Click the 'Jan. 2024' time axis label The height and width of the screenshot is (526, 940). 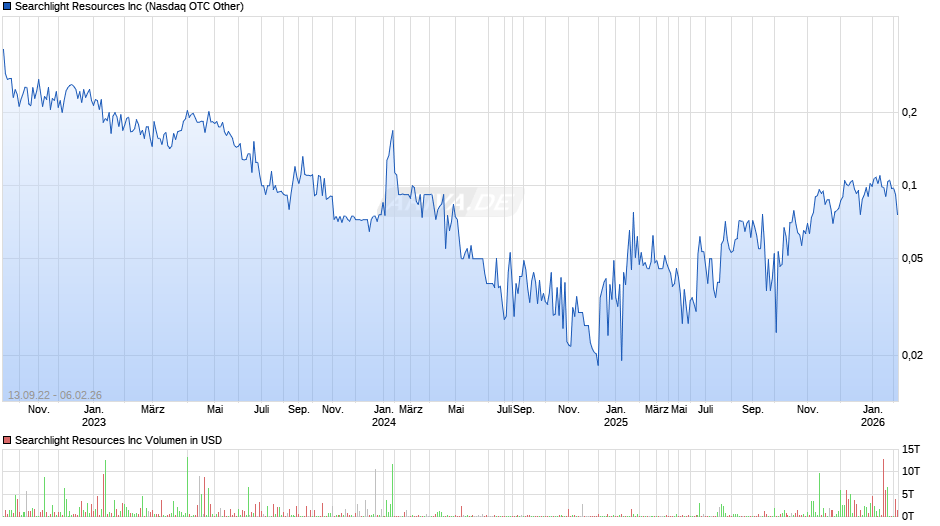[384, 416]
